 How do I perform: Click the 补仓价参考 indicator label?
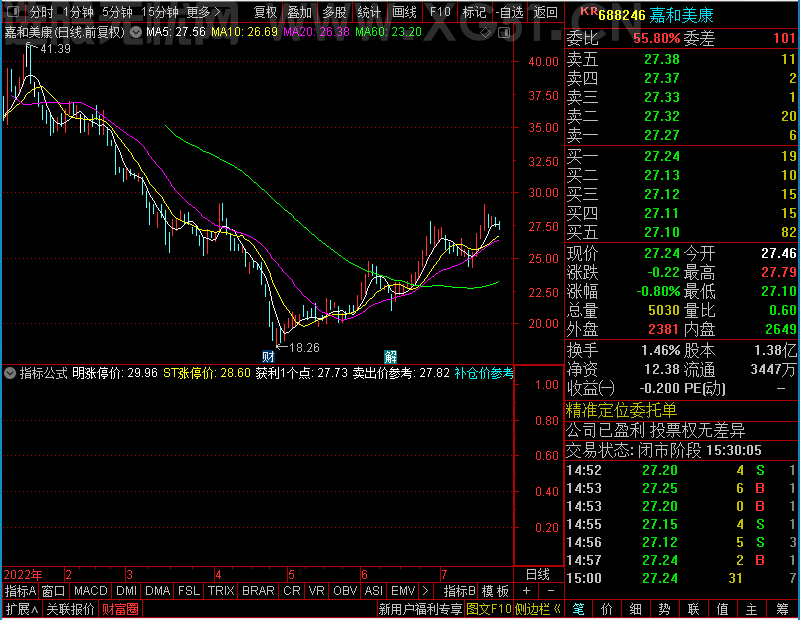[x=484, y=373]
